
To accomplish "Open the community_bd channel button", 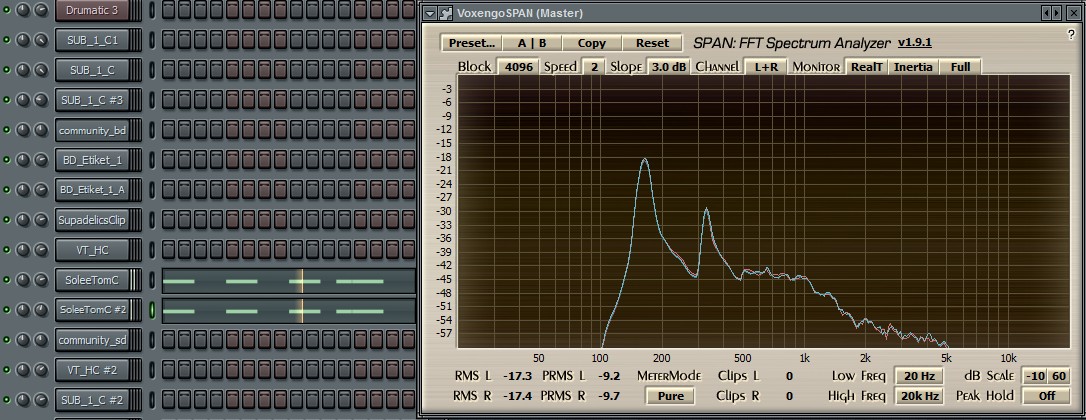I will coord(92,130).
